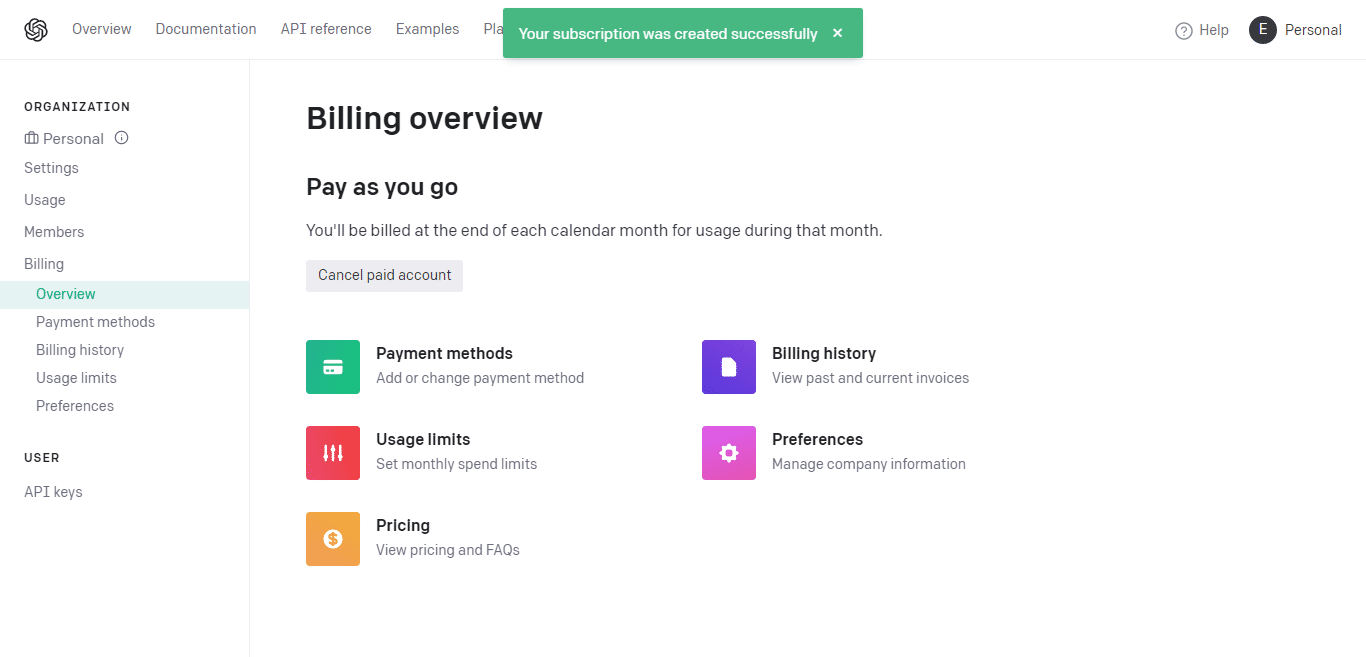The width and height of the screenshot is (1366, 657).
Task: Open organization Settings in the sidebar
Action: click(51, 168)
